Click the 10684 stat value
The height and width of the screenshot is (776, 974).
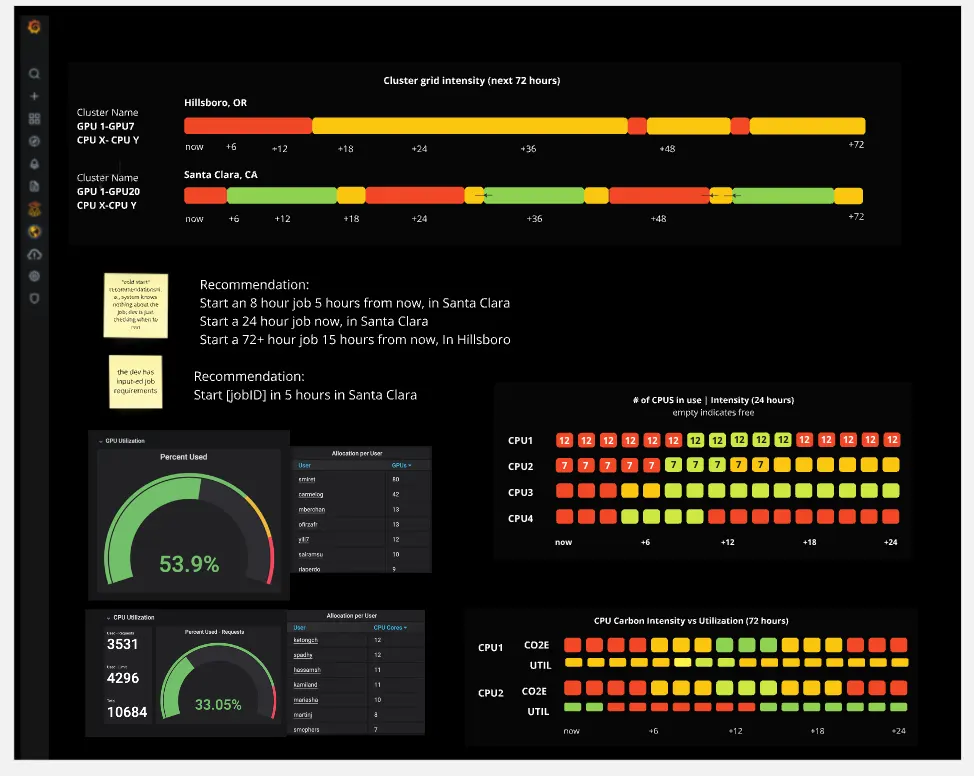[127, 712]
